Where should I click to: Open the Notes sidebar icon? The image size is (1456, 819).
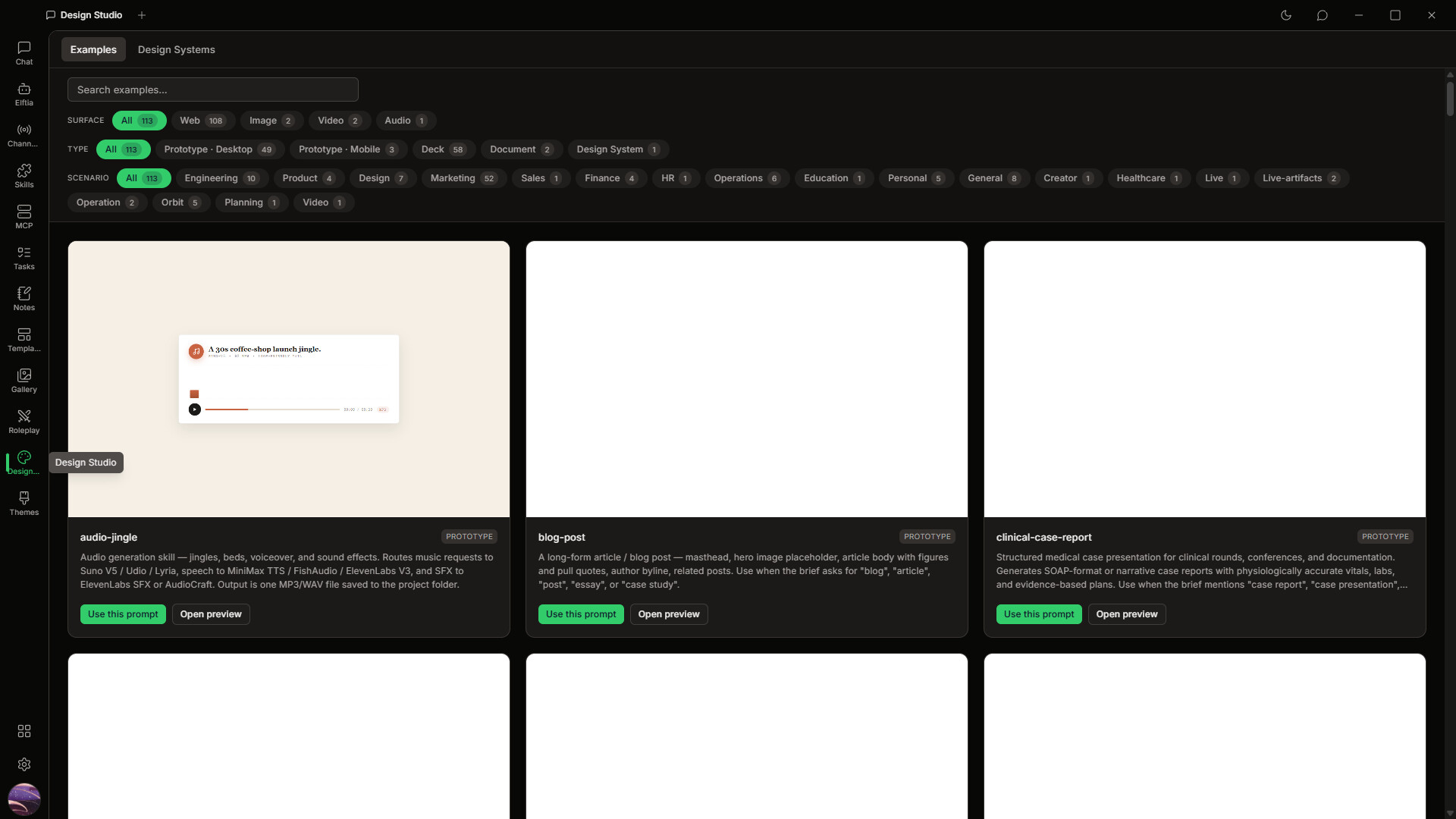[x=24, y=299]
